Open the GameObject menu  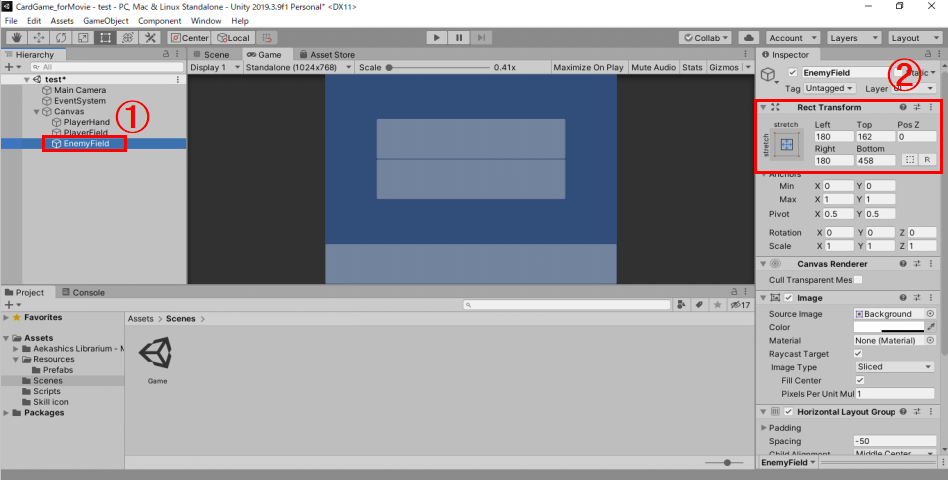(106, 21)
